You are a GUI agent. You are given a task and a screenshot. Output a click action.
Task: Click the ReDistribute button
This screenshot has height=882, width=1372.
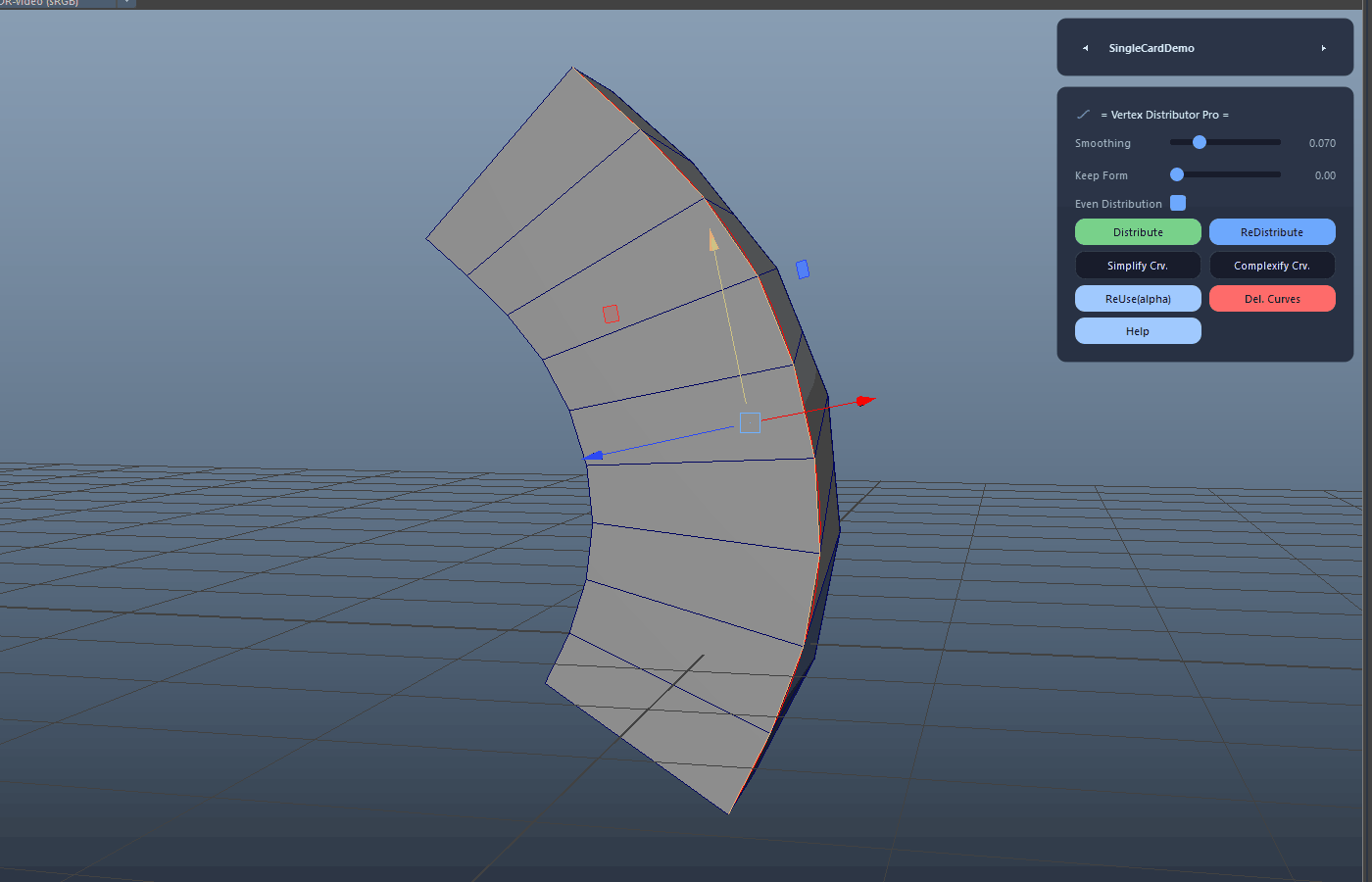pos(1272,232)
